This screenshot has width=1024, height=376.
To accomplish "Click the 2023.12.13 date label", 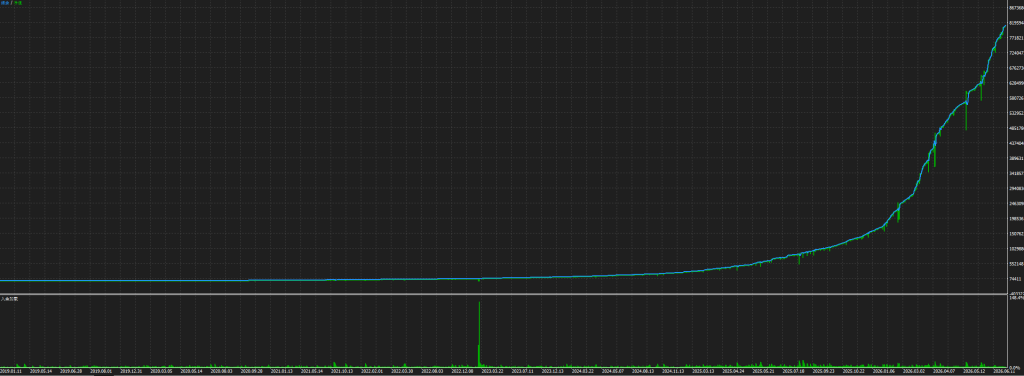I will coord(553,371).
